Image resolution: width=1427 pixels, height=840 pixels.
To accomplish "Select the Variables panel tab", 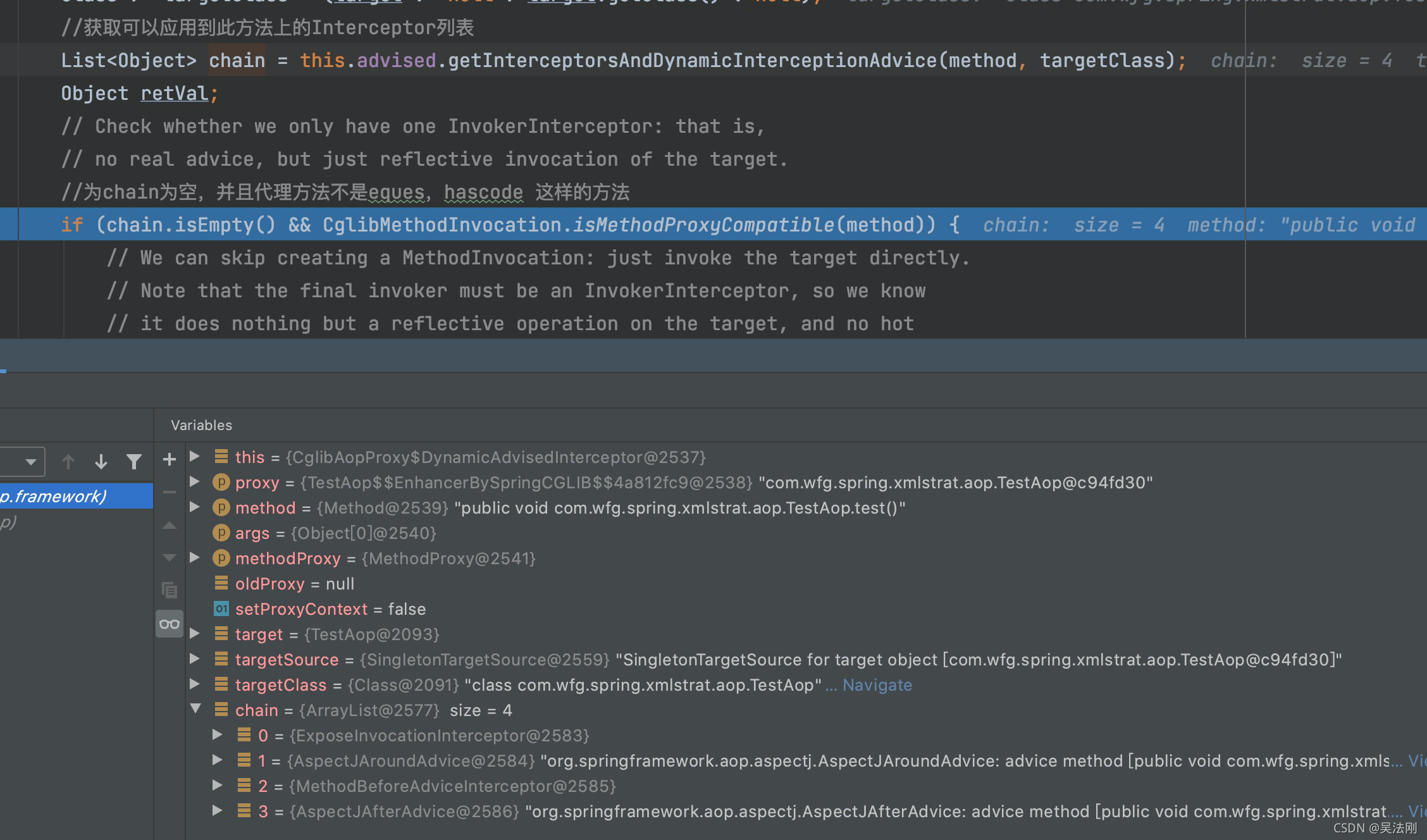I will click(201, 425).
